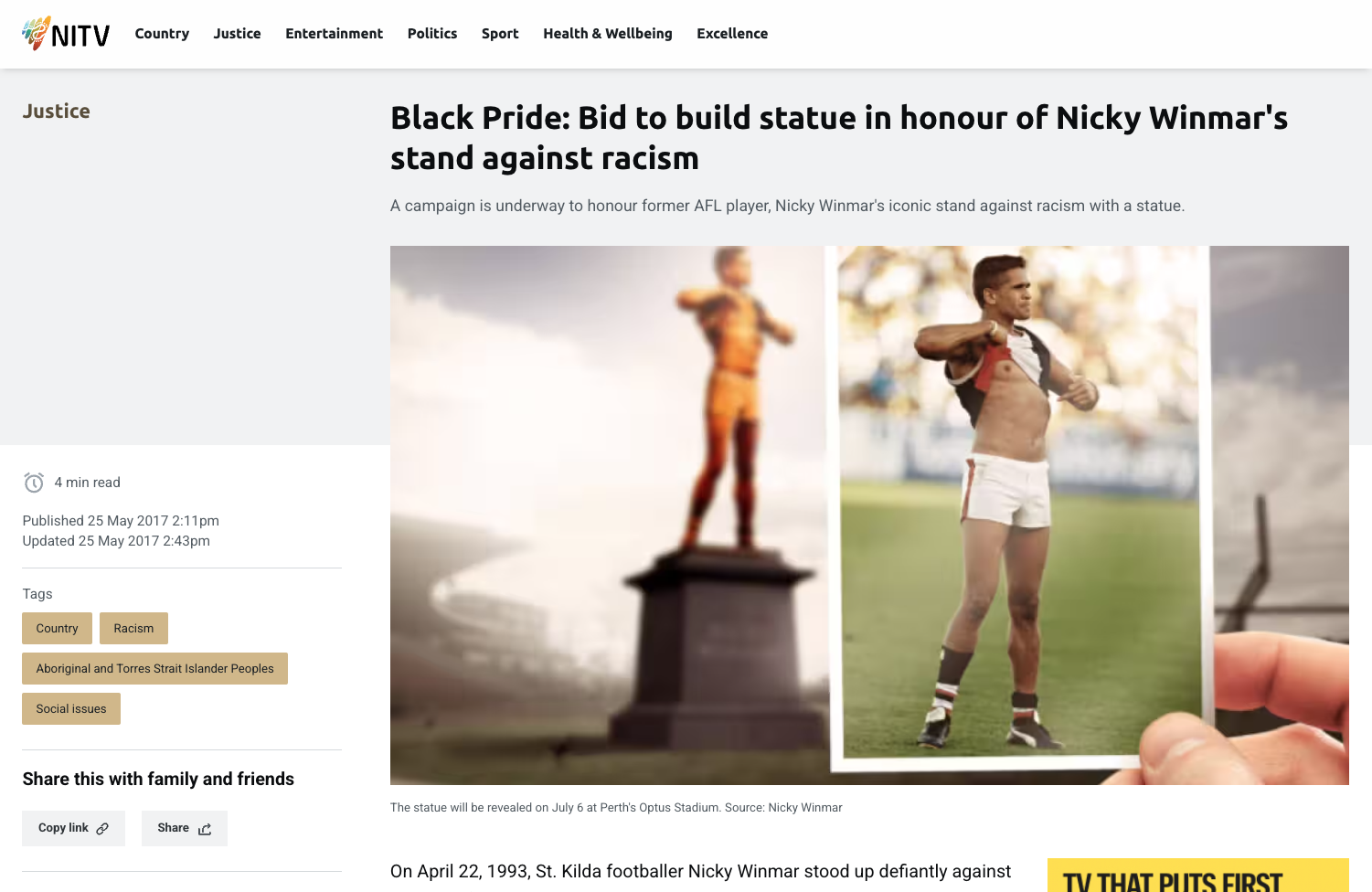Image resolution: width=1372 pixels, height=892 pixels.
Task: Open the Sport section
Action: [x=500, y=34]
